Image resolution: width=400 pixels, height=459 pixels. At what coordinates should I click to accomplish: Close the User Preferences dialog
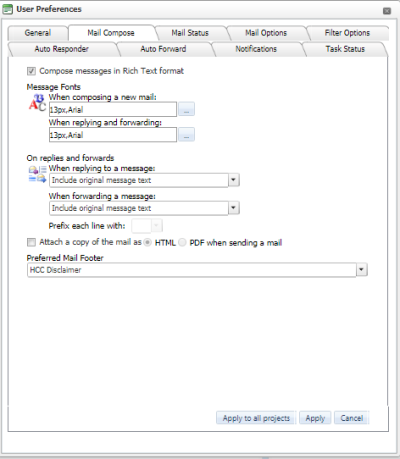pyautogui.click(x=387, y=11)
